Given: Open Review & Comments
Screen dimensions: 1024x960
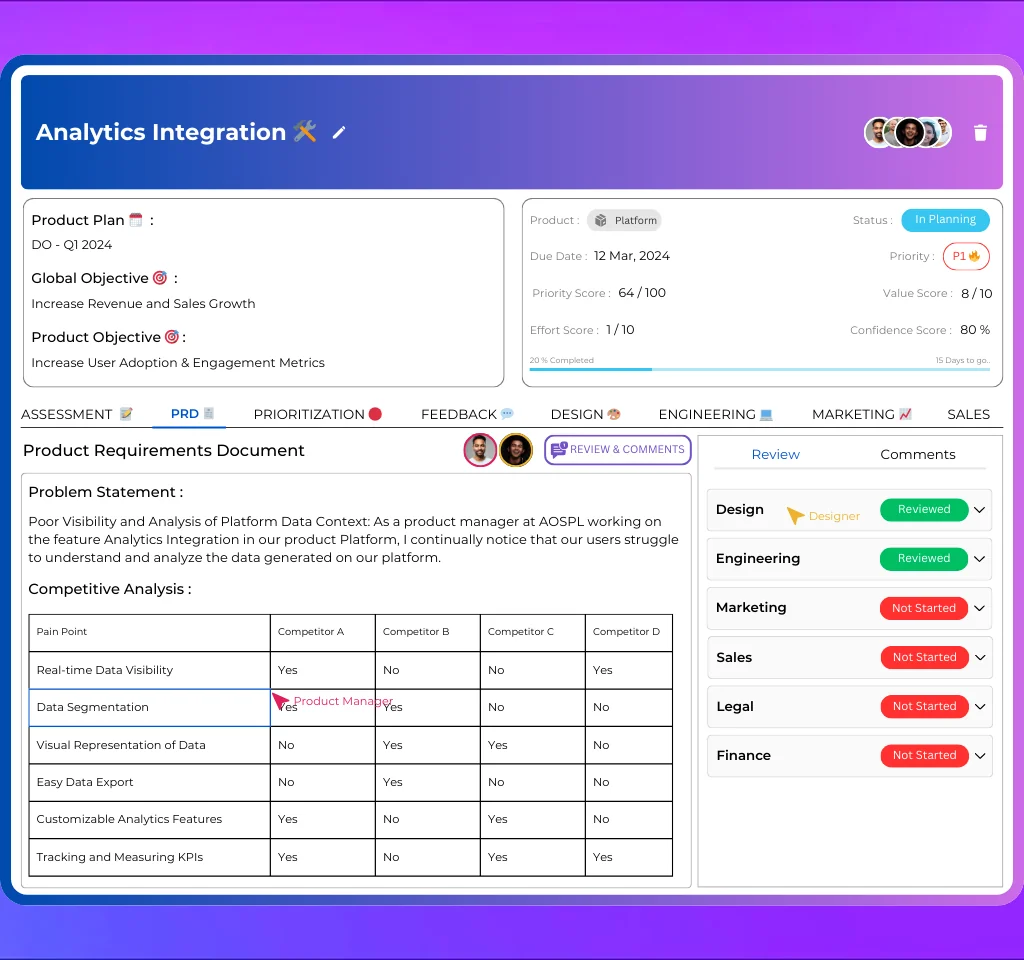Looking at the screenshot, I should (x=617, y=449).
